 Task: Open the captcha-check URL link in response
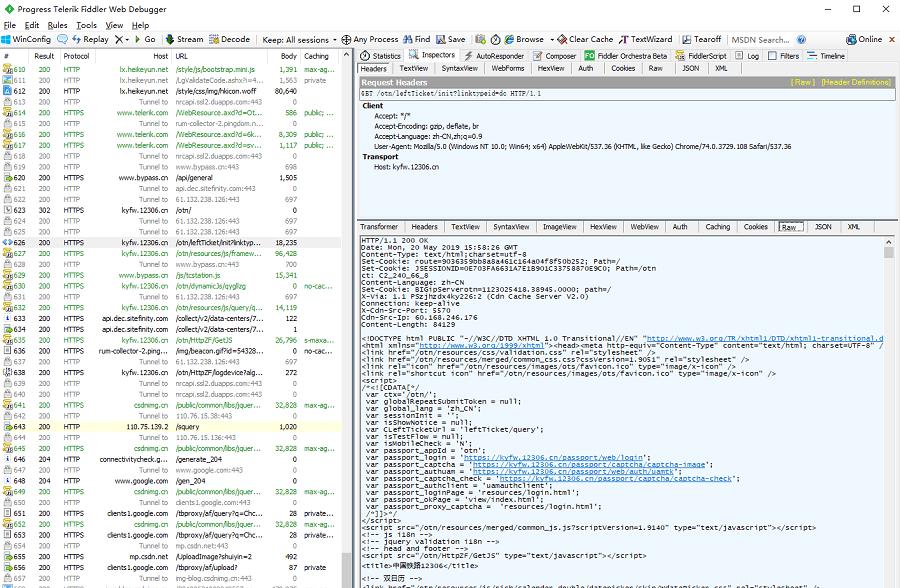point(616,478)
